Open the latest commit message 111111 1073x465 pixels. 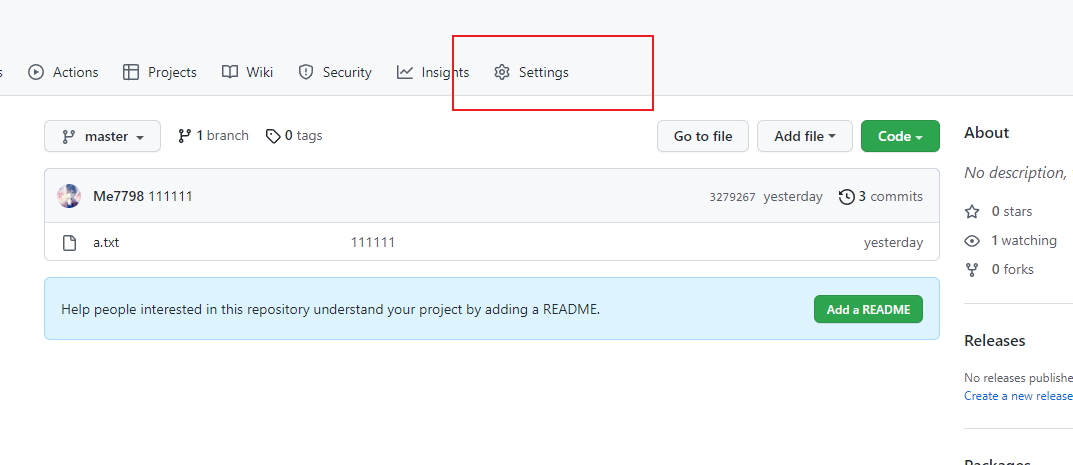point(170,196)
